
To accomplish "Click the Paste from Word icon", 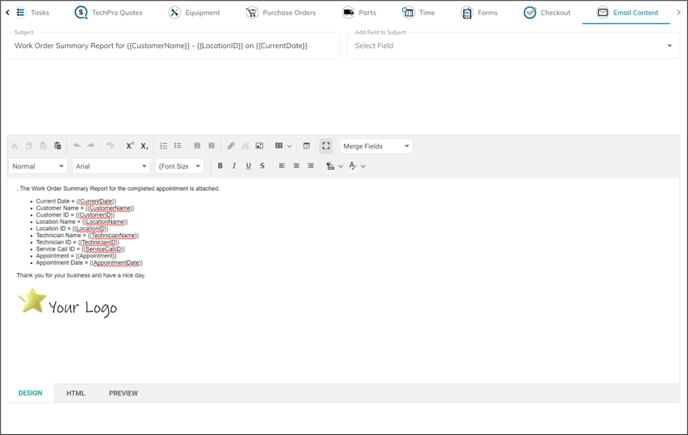I will [57, 146].
